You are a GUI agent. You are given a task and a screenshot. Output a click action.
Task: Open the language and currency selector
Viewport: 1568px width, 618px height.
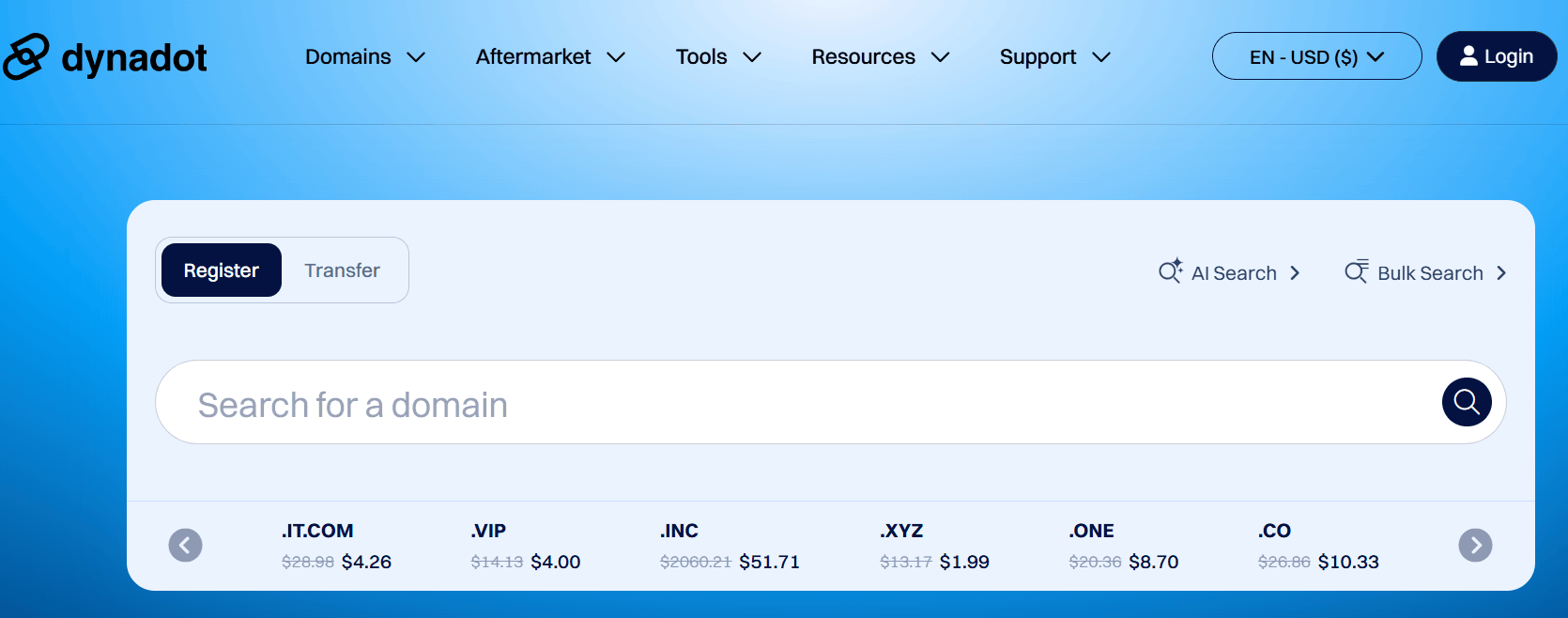click(x=1316, y=56)
